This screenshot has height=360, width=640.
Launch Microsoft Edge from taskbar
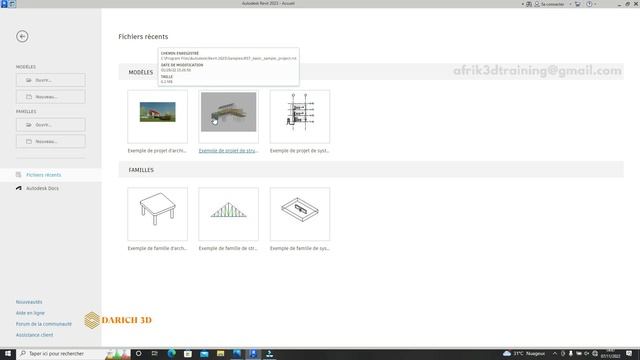tap(171, 353)
